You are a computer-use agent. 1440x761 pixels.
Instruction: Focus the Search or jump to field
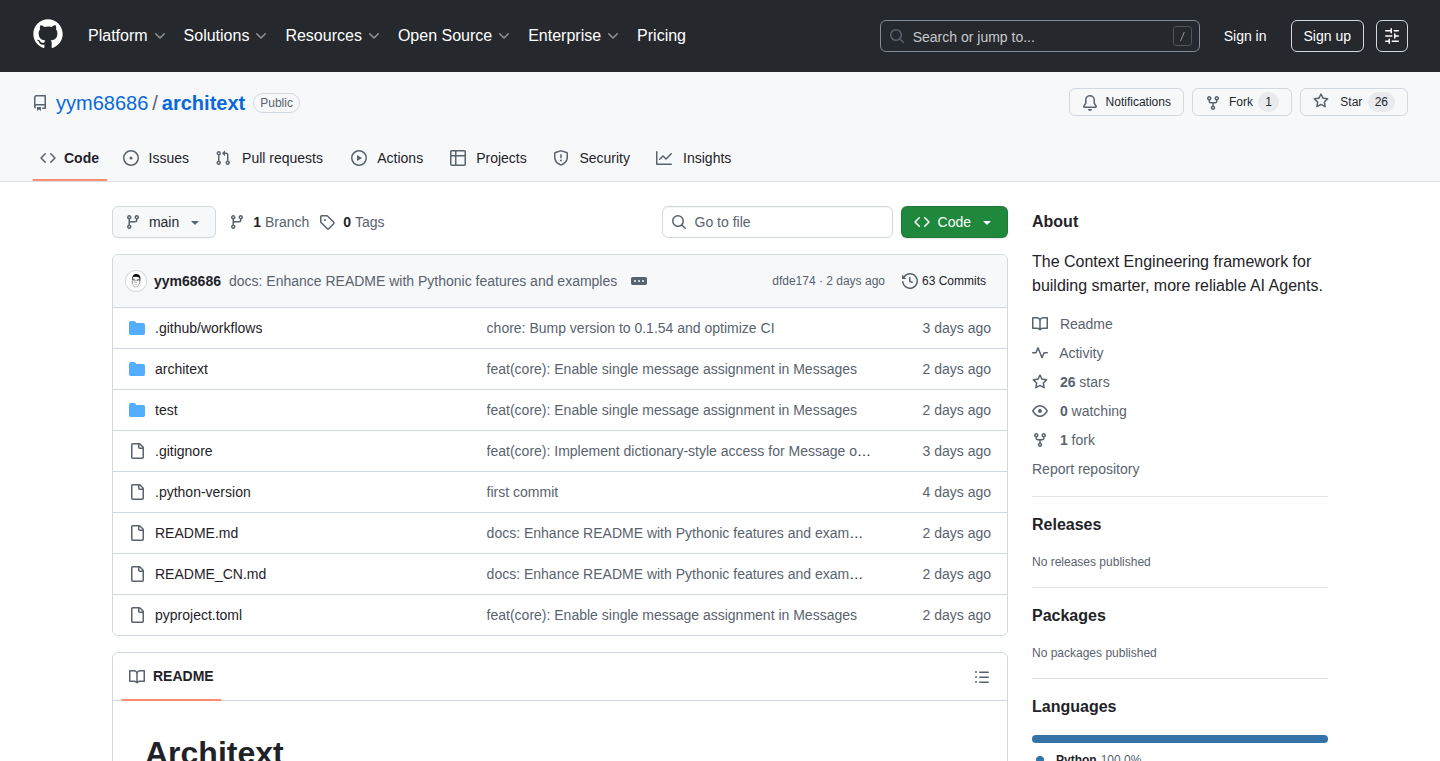(1040, 36)
